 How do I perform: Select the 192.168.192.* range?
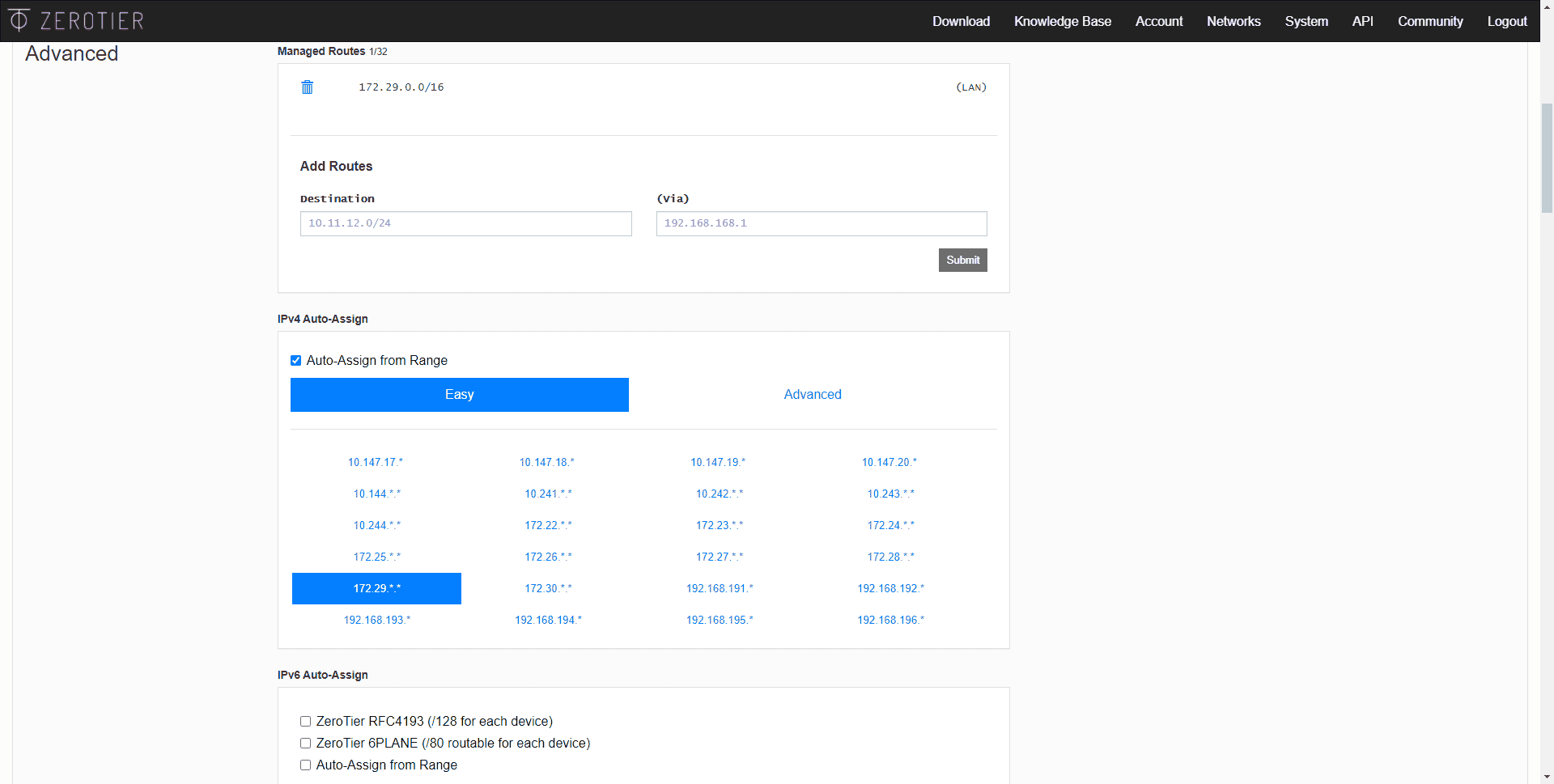pos(891,589)
